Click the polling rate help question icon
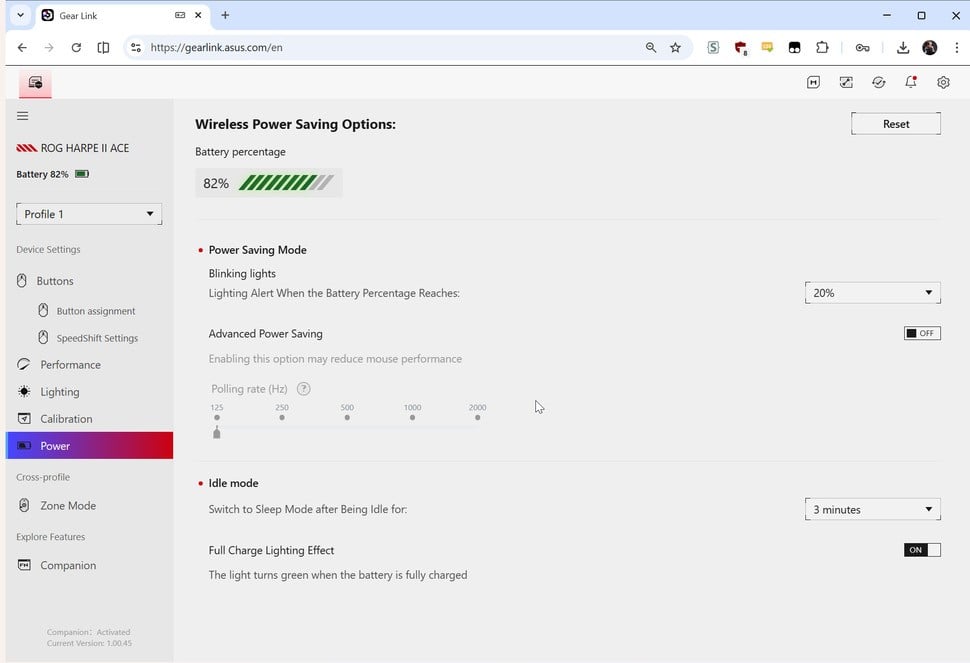The height and width of the screenshot is (663, 970). click(304, 388)
